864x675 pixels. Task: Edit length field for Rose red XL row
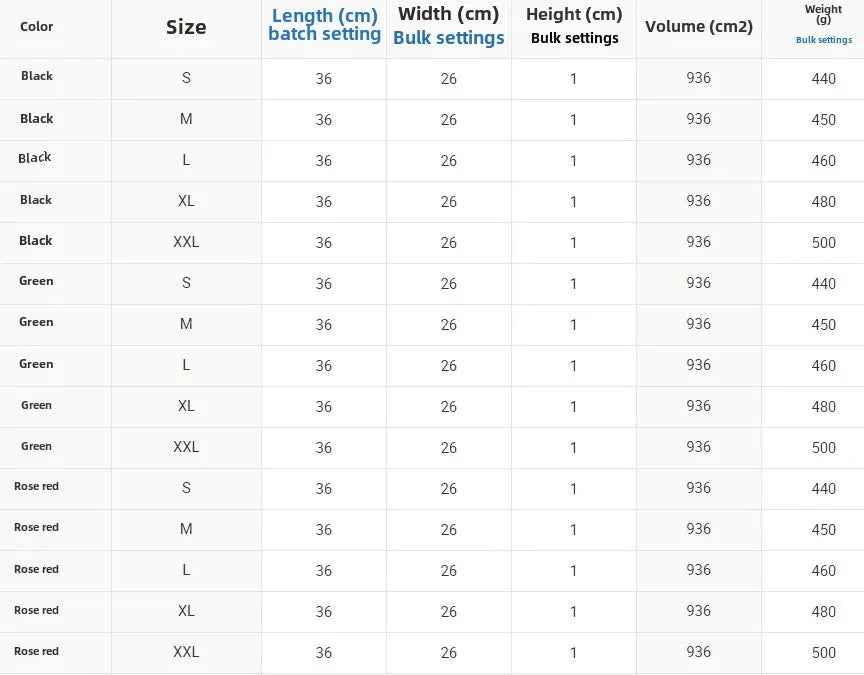(324, 612)
